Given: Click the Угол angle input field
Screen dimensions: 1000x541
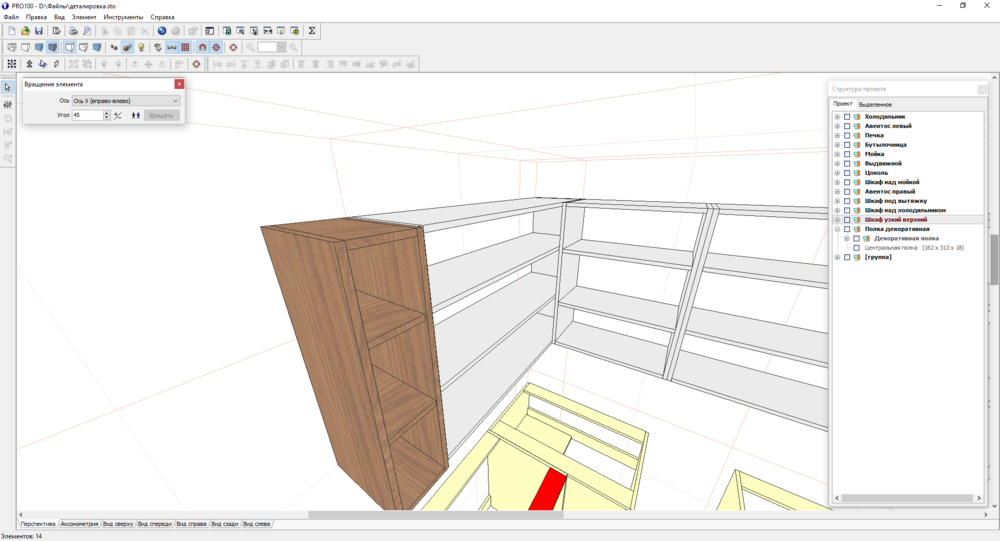Looking at the screenshot, I should coord(87,115).
